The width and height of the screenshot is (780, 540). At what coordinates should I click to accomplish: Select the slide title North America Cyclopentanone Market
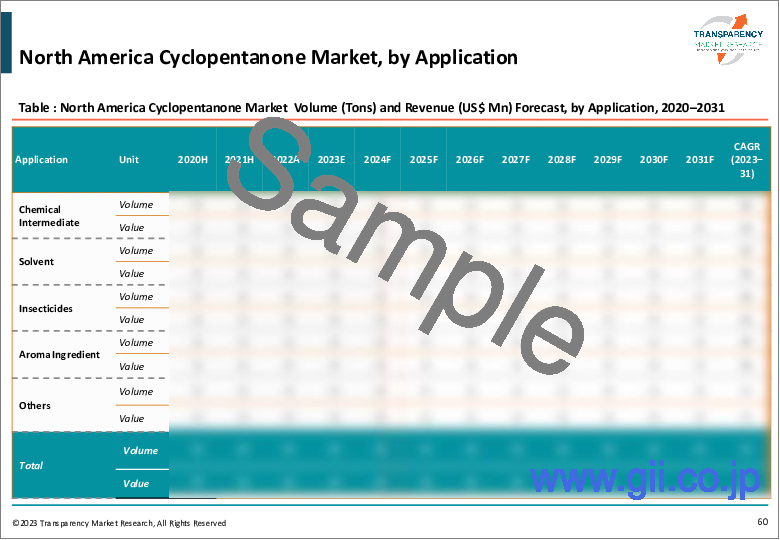tap(268, 57)
